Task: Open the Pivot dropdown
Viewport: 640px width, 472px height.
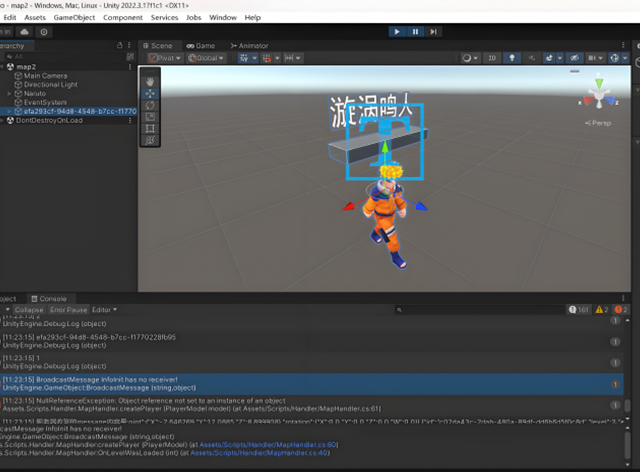Action: click(163, 58)
